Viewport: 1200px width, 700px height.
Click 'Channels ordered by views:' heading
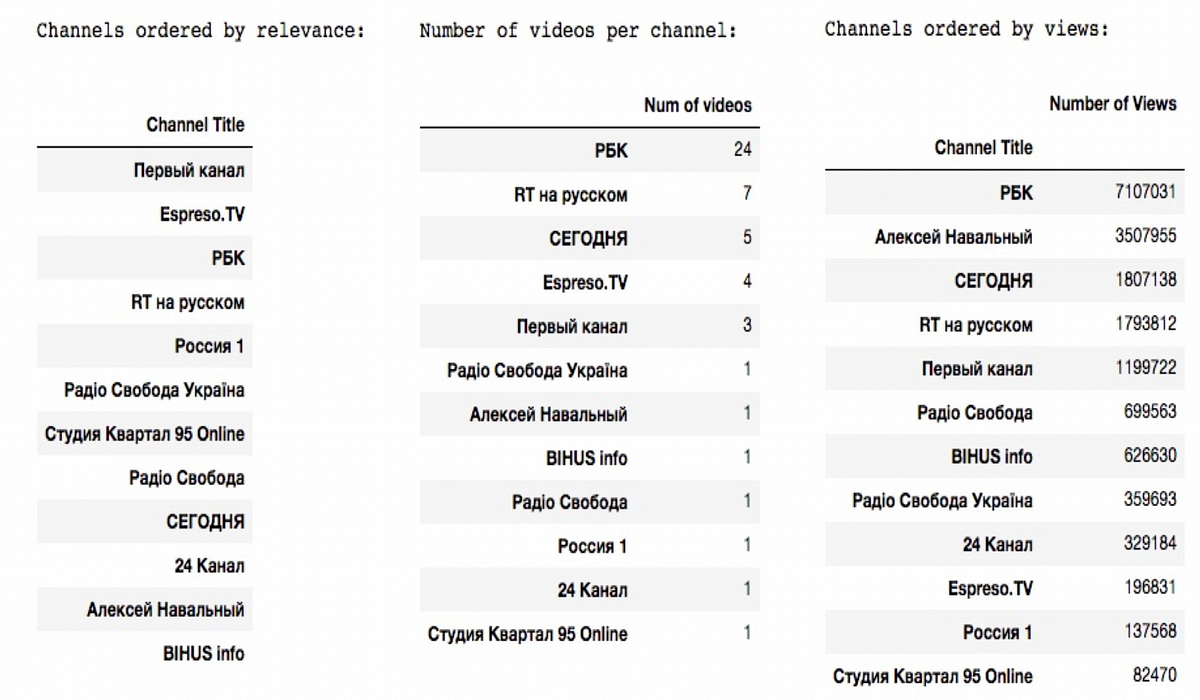[966, 29]
